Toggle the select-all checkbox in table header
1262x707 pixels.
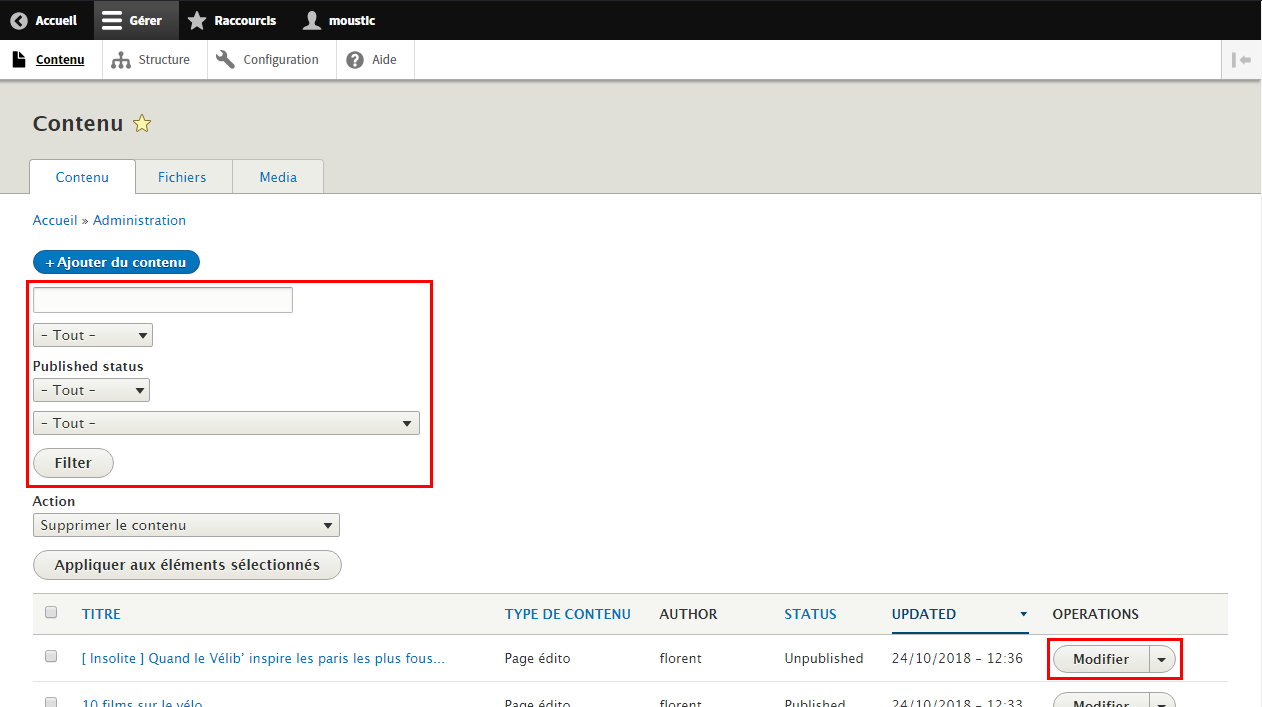(x=51, y=613)
